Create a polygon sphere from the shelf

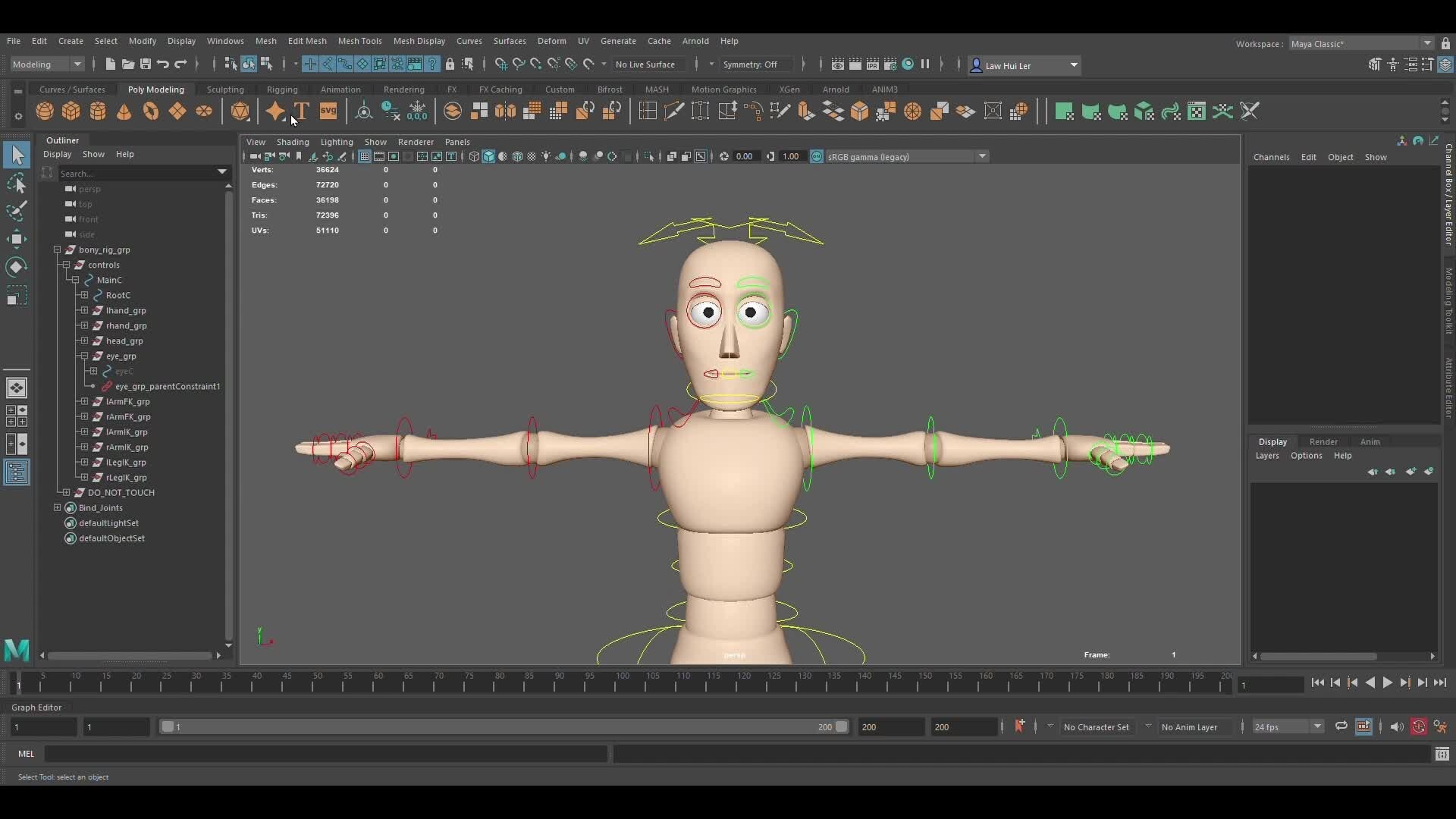pos(44,111)
